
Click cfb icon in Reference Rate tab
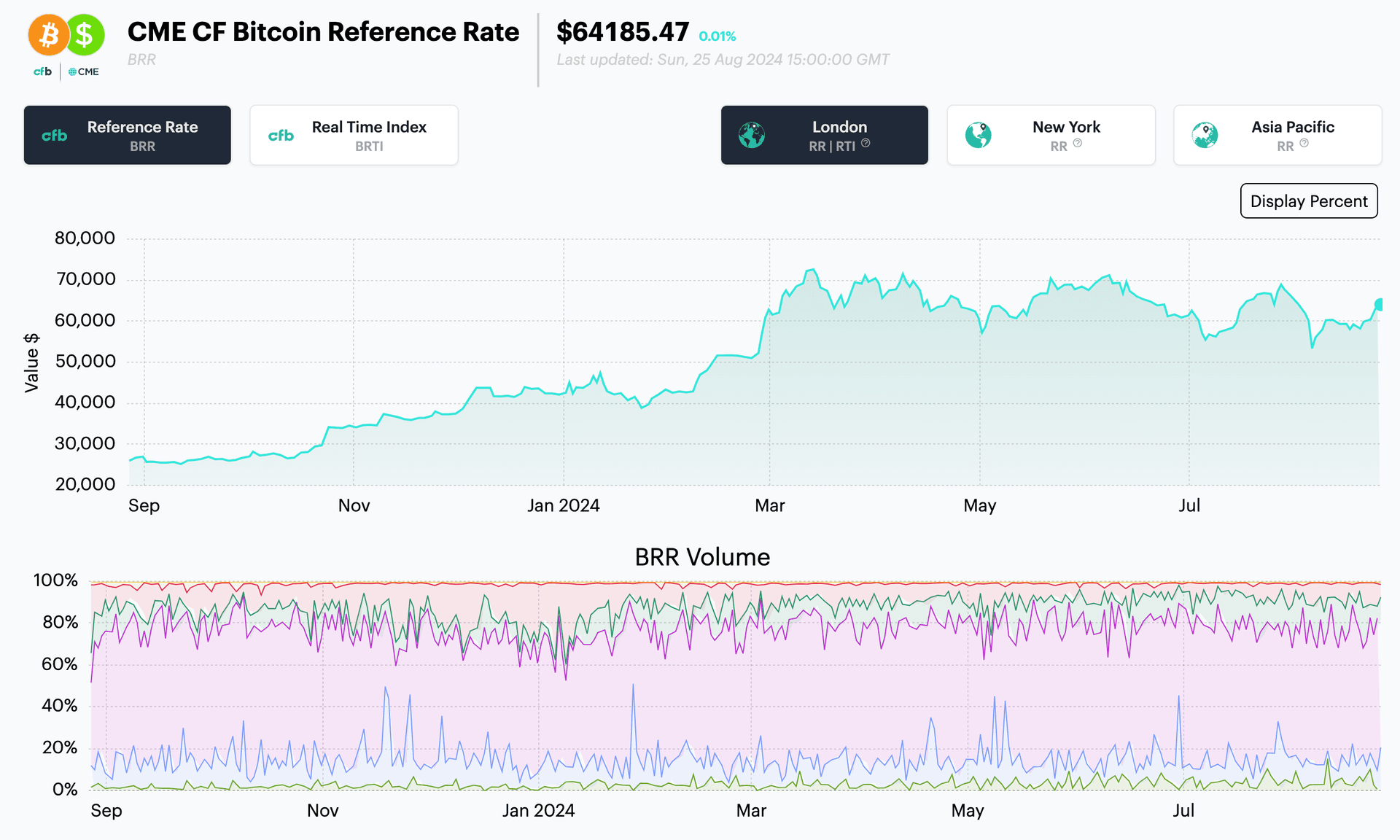[x=55, y=136]
